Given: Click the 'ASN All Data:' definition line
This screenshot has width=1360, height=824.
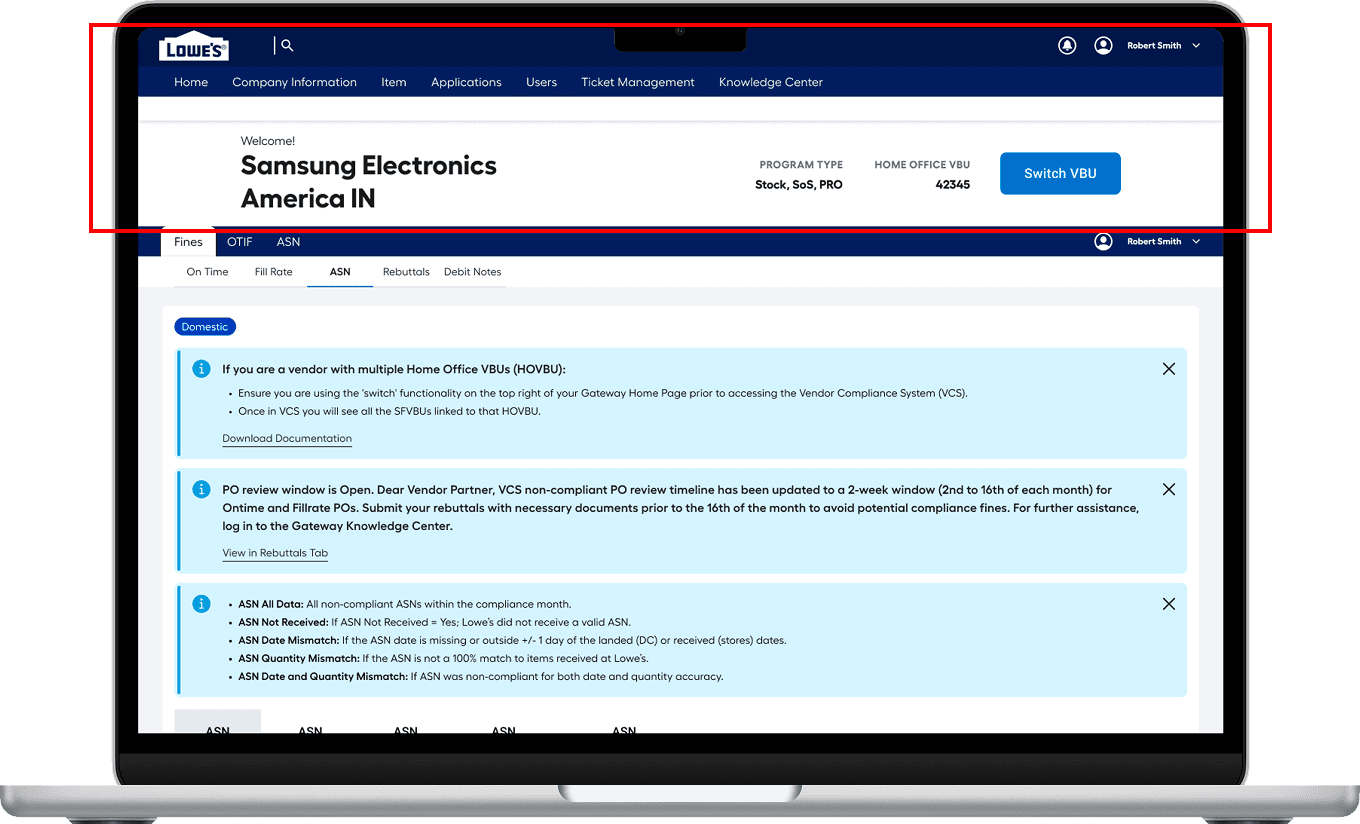Looking at the screenshot, I should (x=404, y=604).
